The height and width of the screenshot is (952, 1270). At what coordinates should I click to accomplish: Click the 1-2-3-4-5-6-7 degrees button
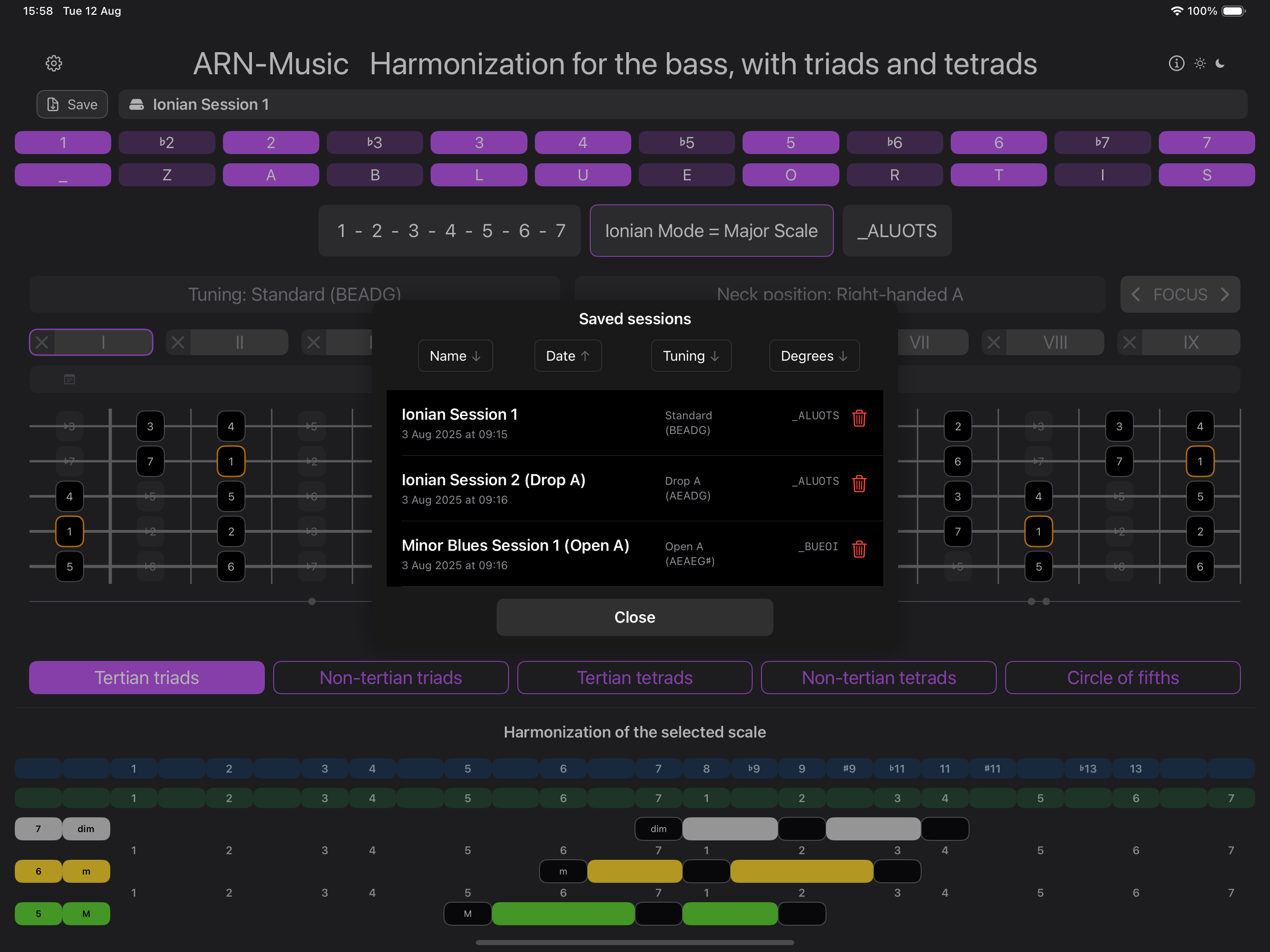pyautogui.click(x=449, y=231)
